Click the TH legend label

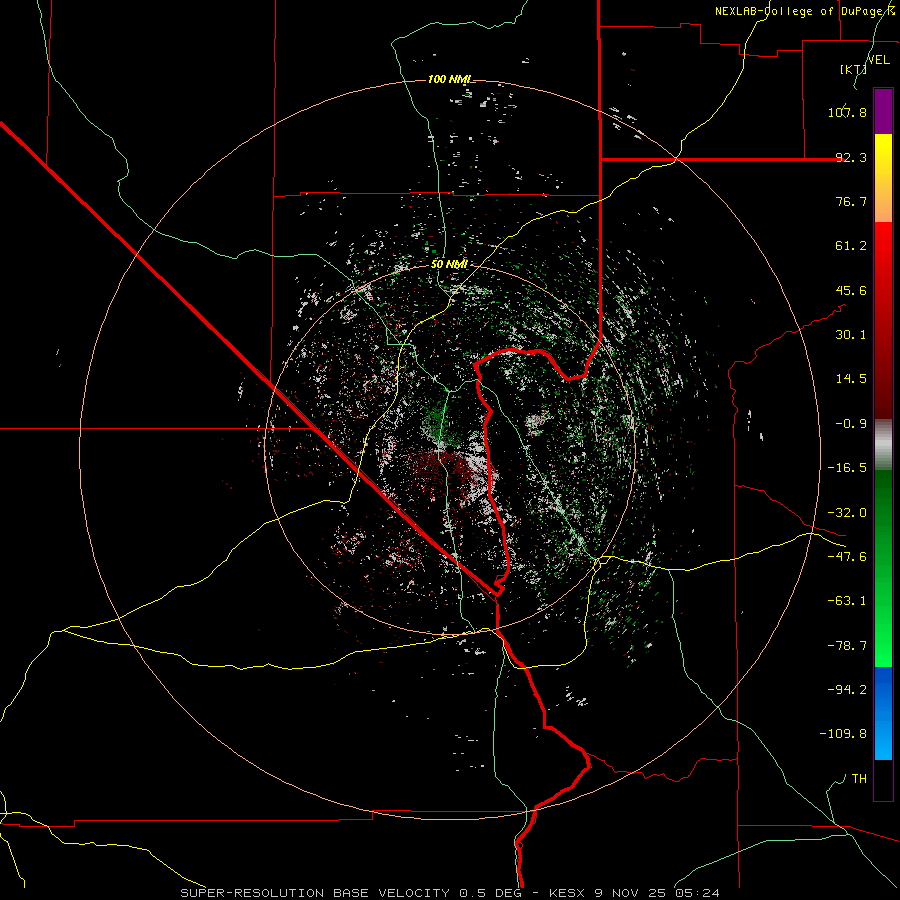coord(859,779)
